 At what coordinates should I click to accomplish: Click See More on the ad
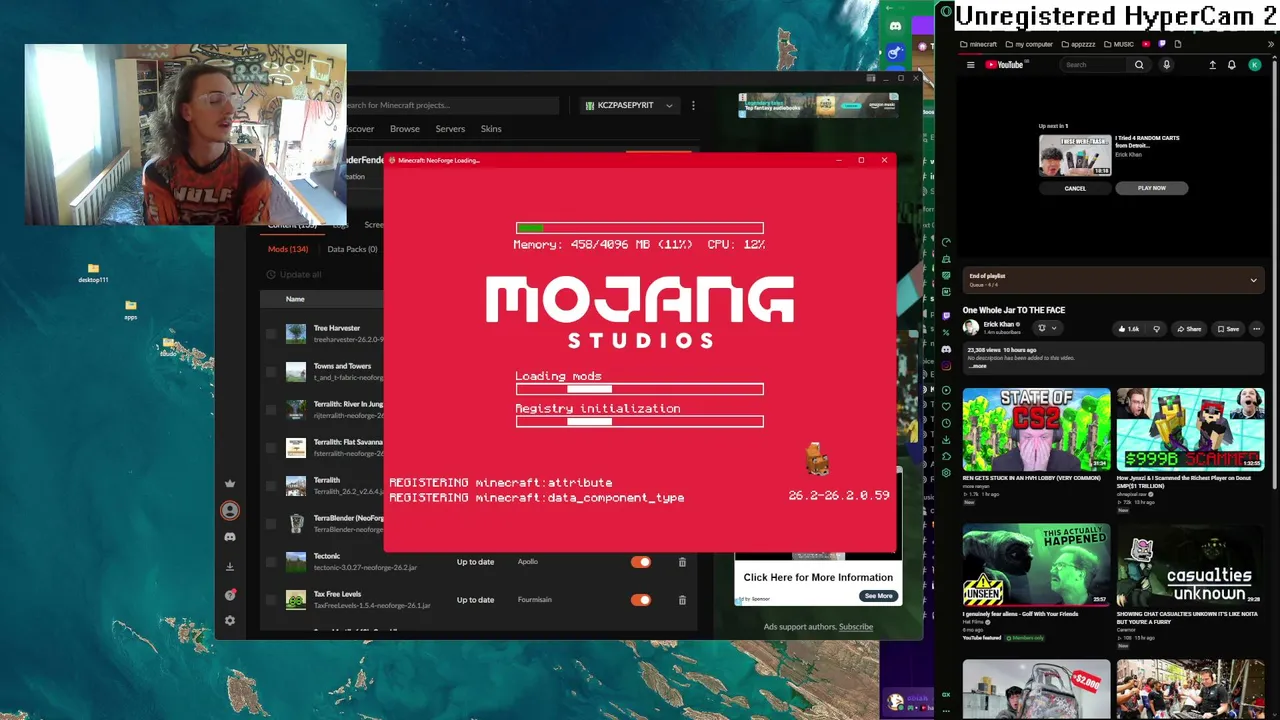point(878,596)
